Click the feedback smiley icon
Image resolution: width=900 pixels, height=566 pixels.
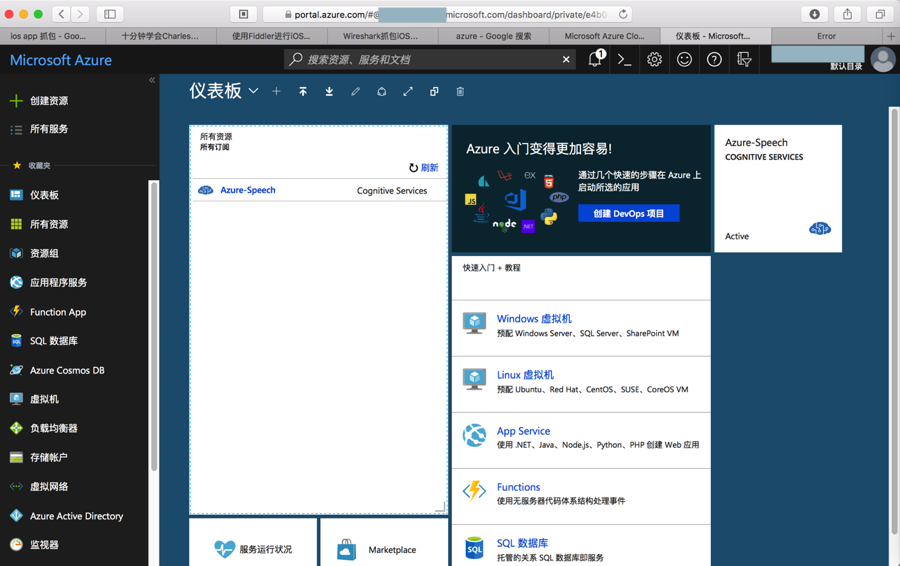pos(684,59)
